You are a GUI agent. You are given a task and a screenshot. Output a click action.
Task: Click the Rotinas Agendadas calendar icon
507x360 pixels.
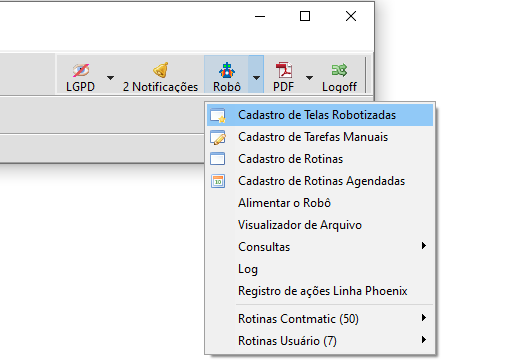tap(218, 181)
